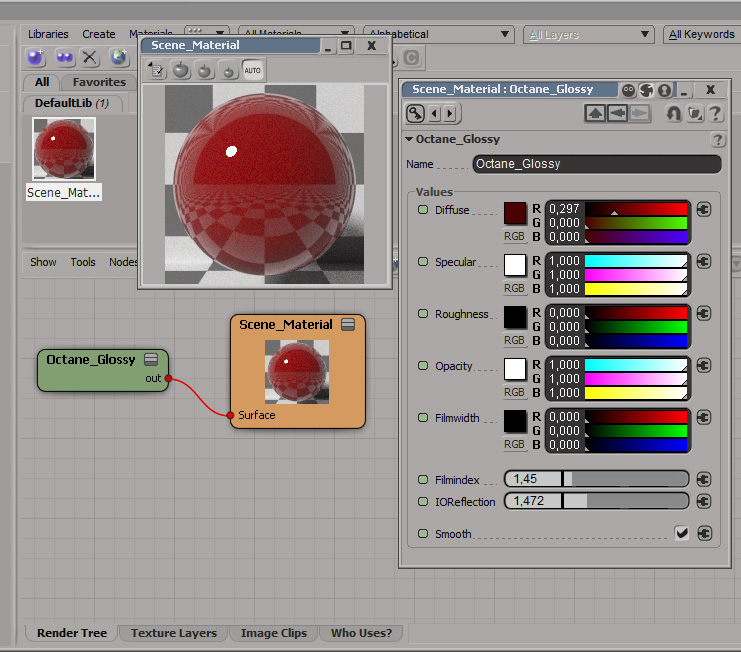Toggle Filmindex animation marker
The image size is (741, 652).
[423, 479]
